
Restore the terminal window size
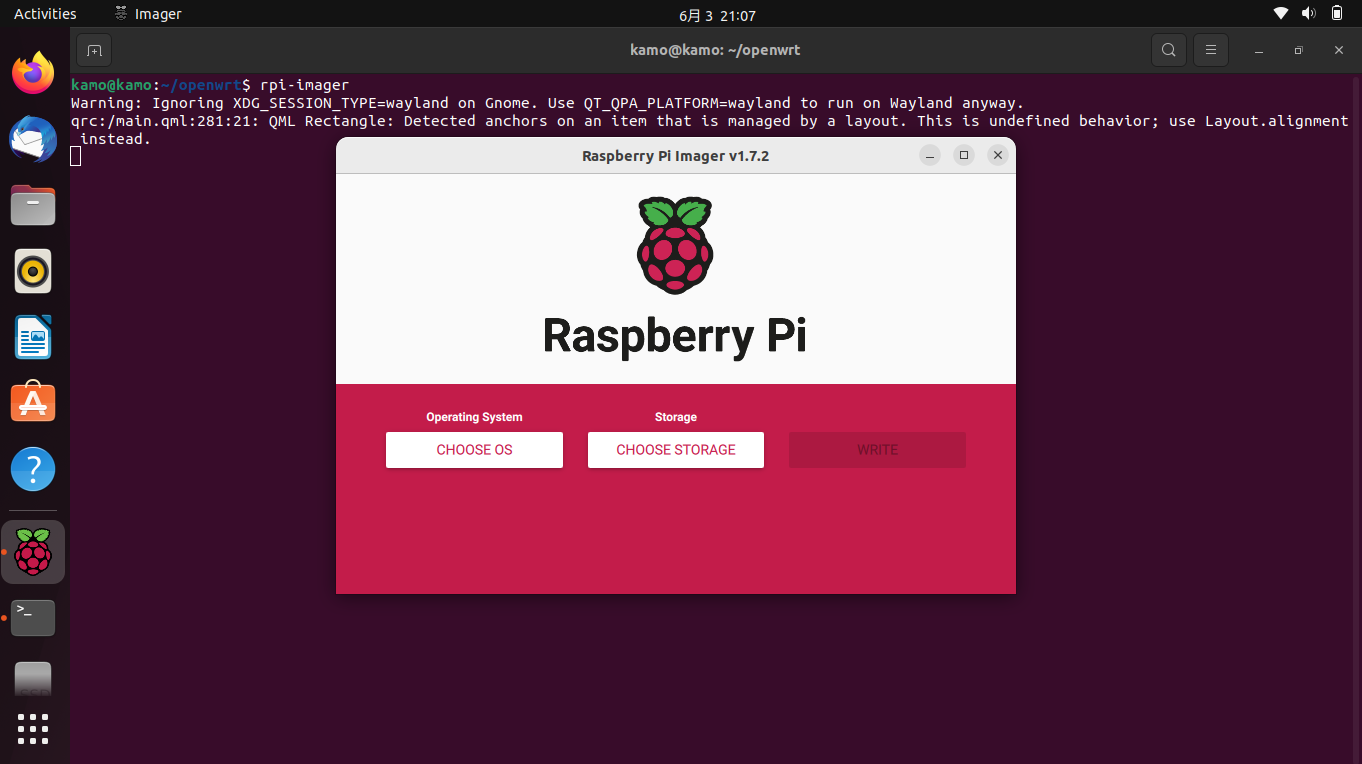1298,50
